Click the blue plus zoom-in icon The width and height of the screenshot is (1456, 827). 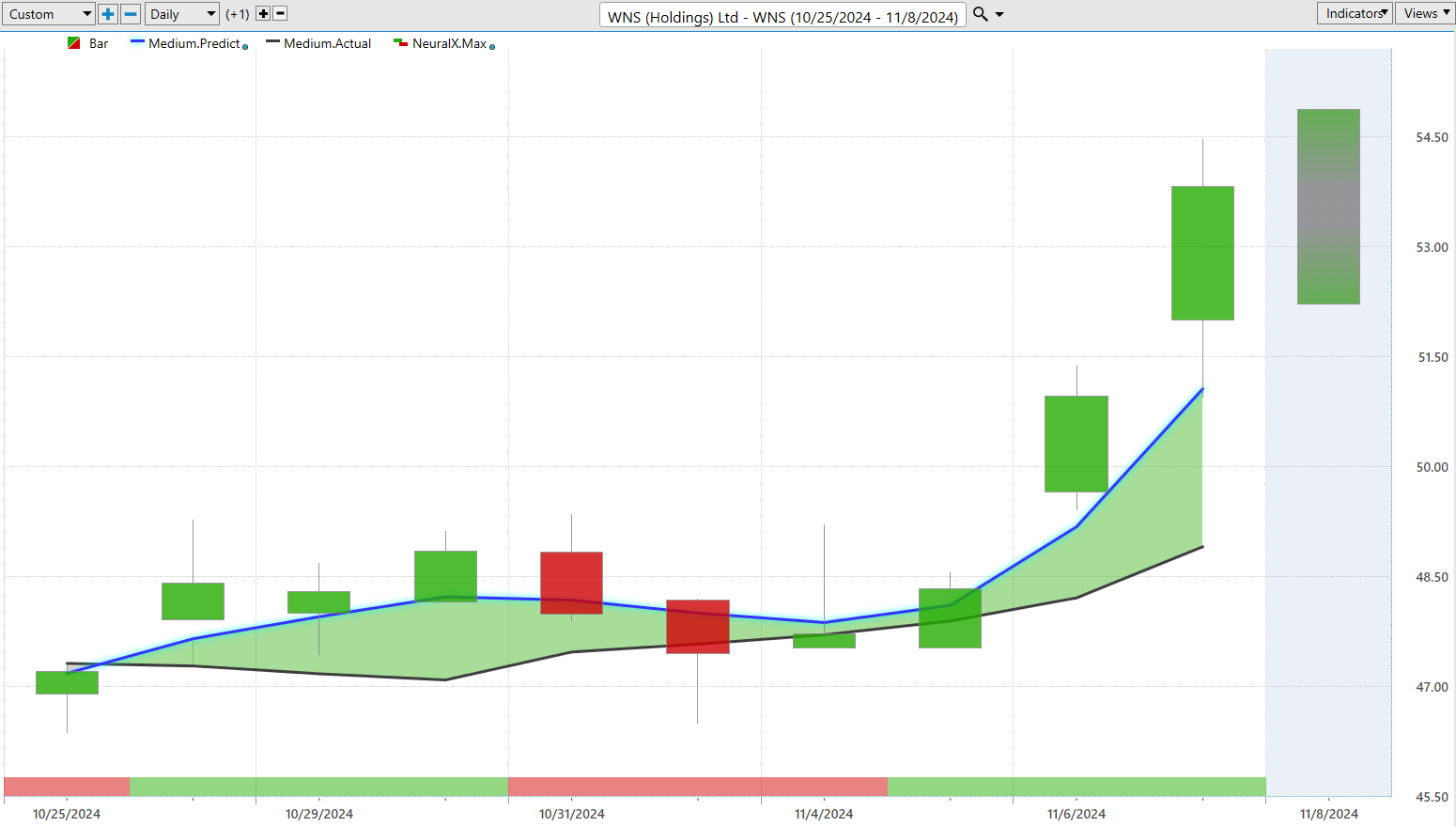[x=108, y=14]
